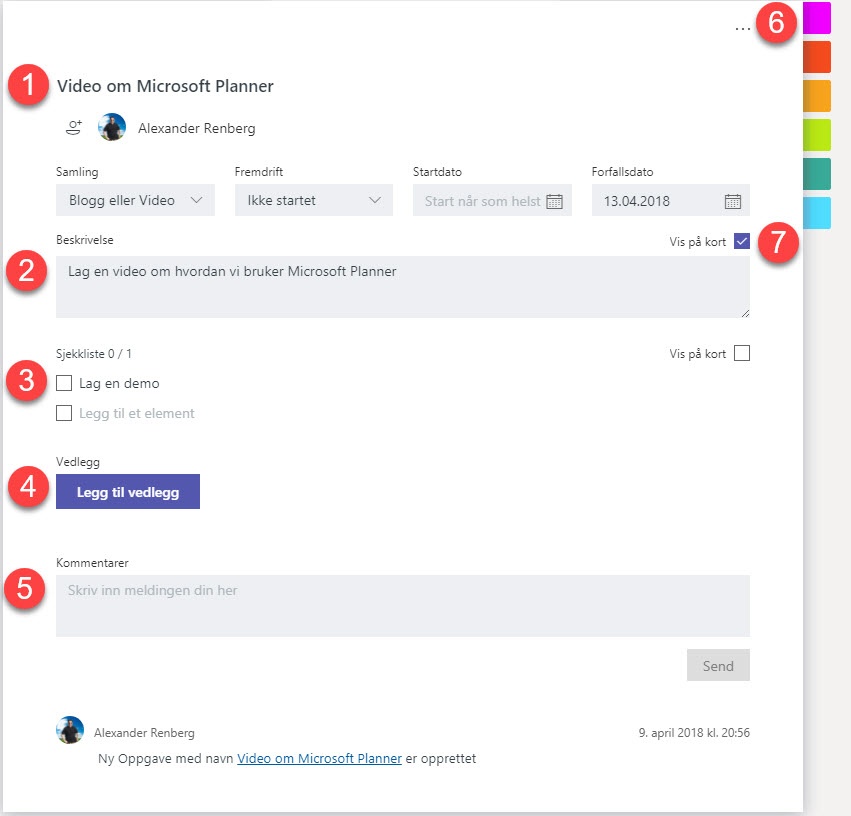Click the timestamp 9. april 2018 kl. 20:56
The image size is (851, 816).
694,732
